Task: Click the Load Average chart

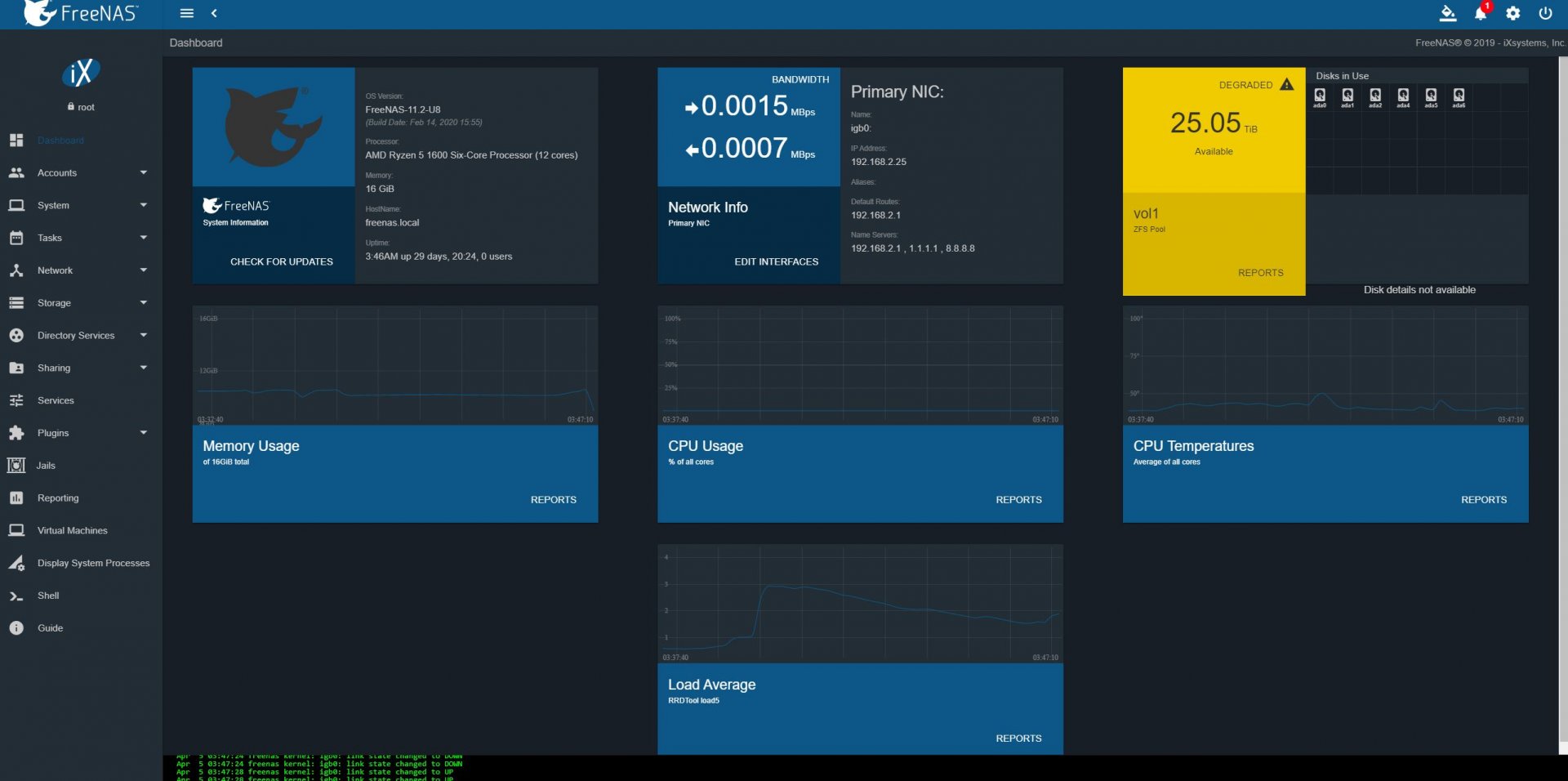Action: tap(860, 604)
